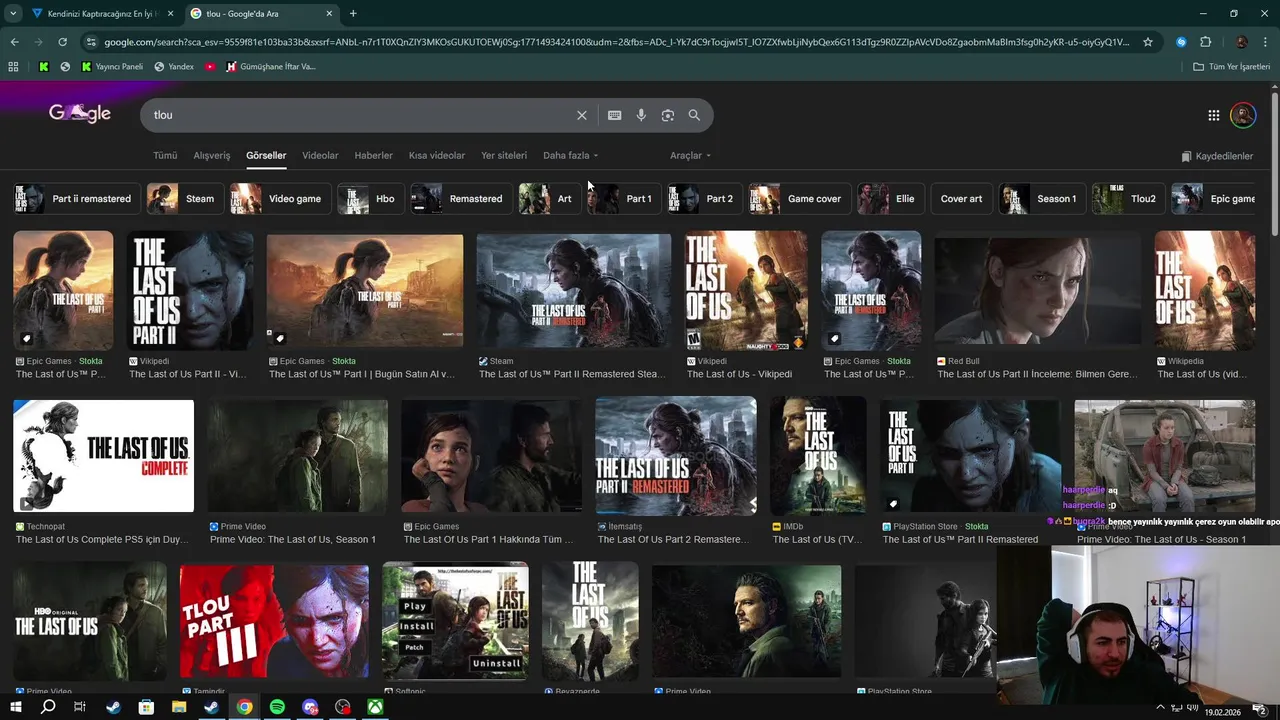1280x720 pixels.
Task: Open File Explorer from the taskbar
Action: coord(179,707)
